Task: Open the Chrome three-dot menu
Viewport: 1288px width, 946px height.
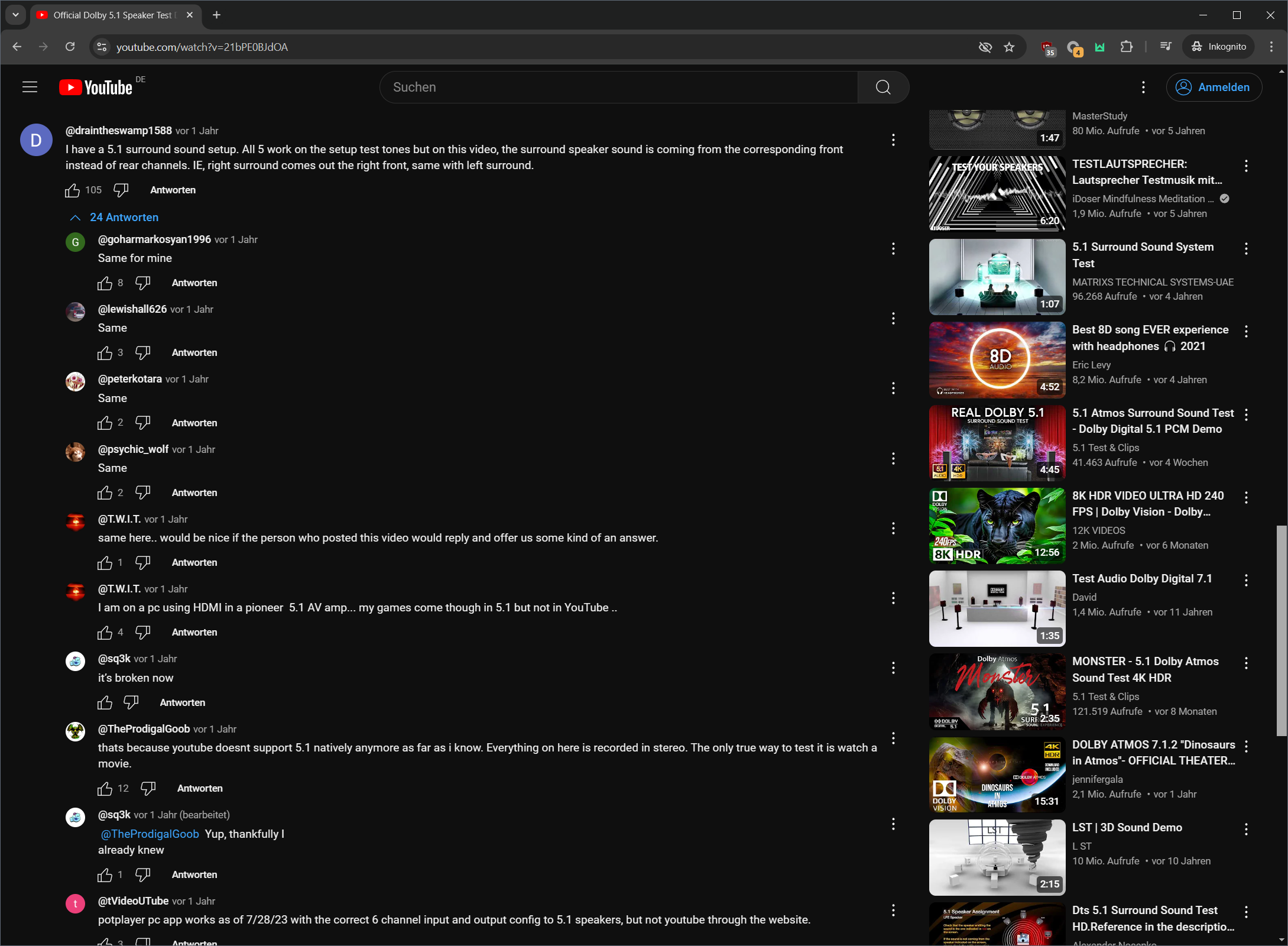Action: click(x=1271, y=47)
